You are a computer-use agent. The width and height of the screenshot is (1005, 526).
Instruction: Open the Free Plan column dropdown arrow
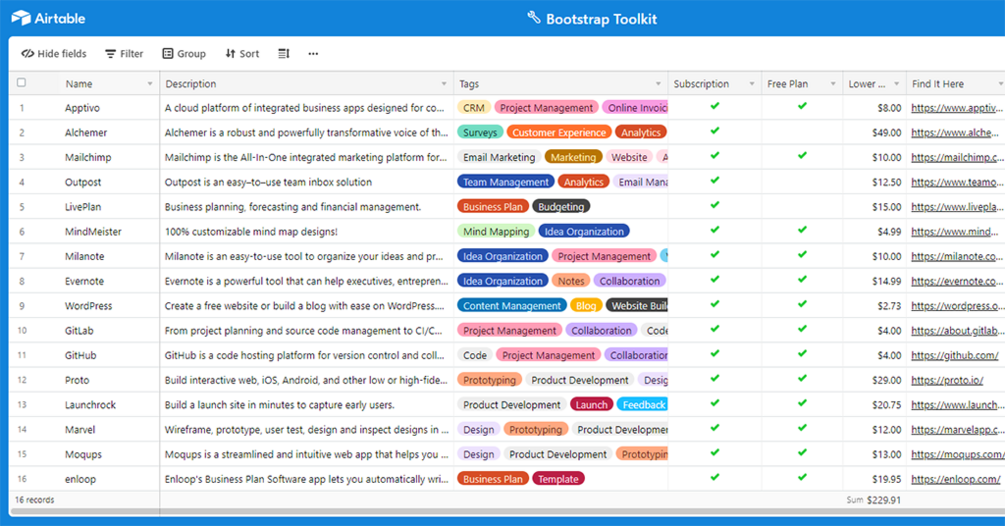coord(833,84)
